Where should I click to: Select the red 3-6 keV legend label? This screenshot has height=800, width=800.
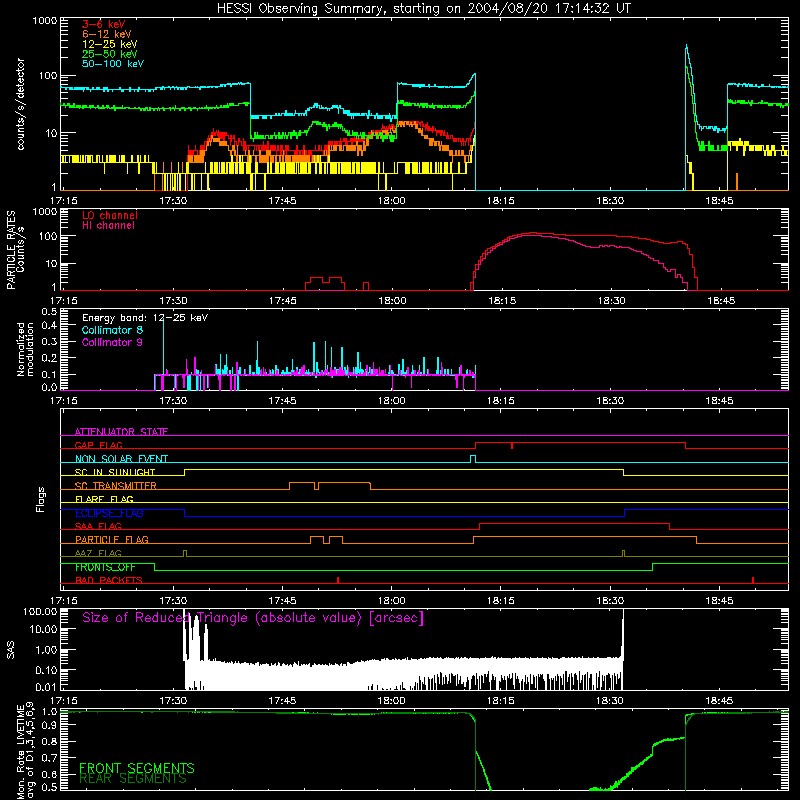pos(104,24)
